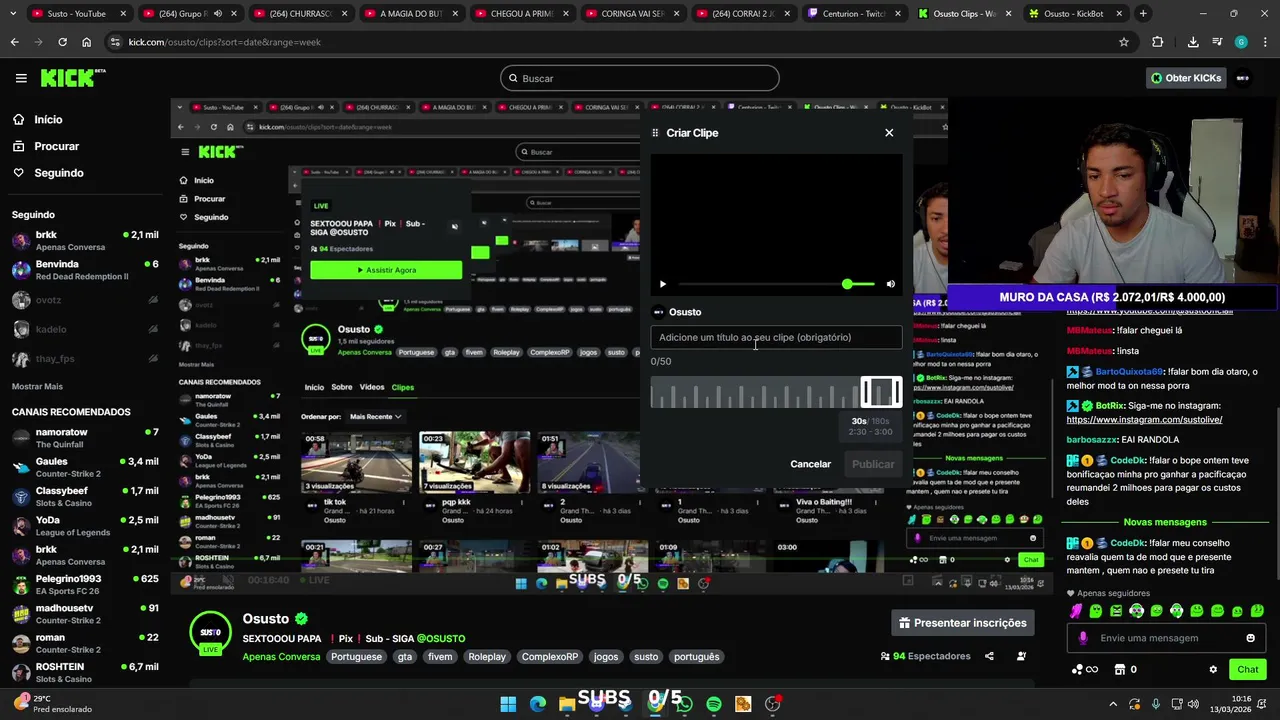
Task: Bookmark this page with the star
Action: tap(1124, 42)
